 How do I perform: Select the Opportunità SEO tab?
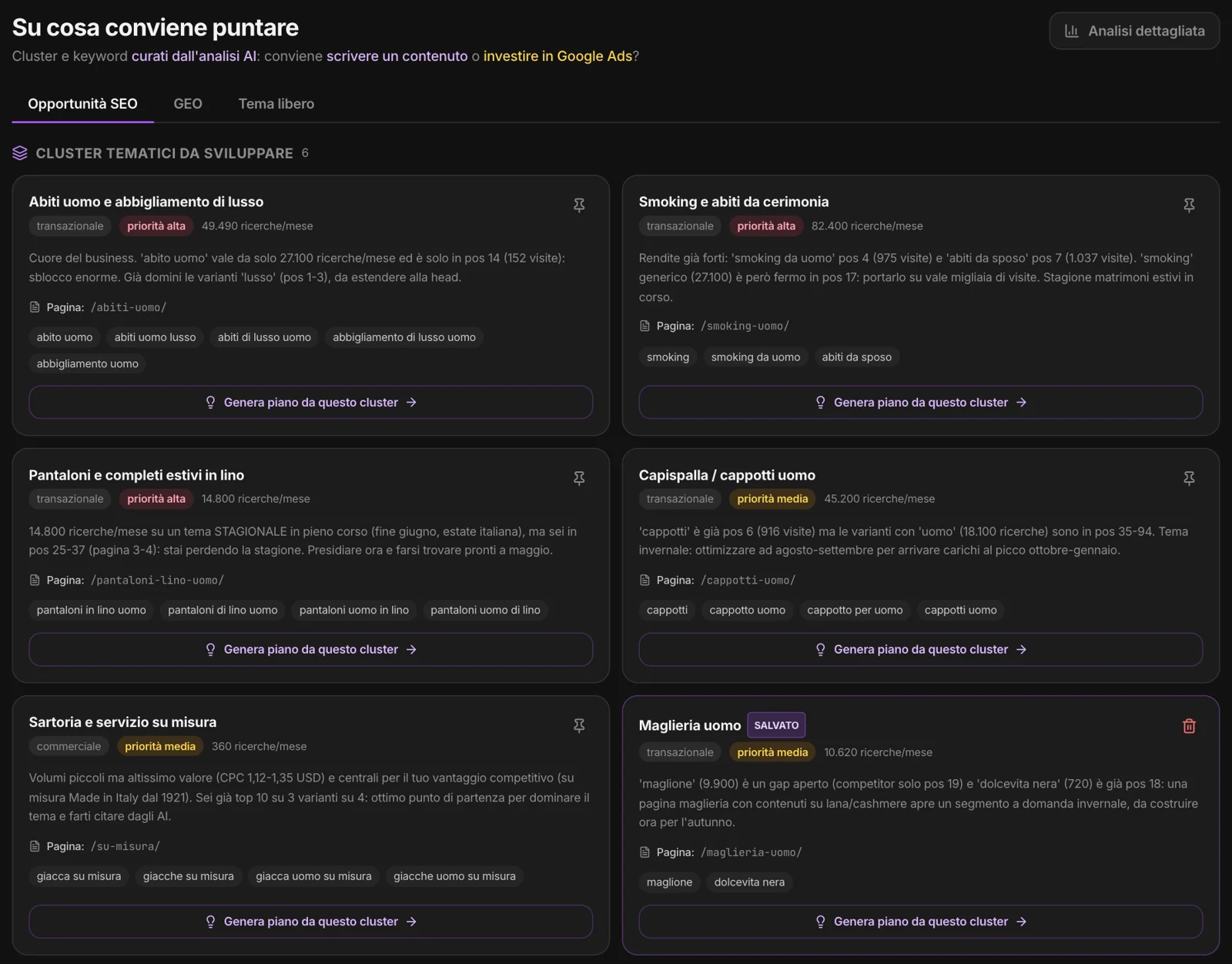point(82,104)
